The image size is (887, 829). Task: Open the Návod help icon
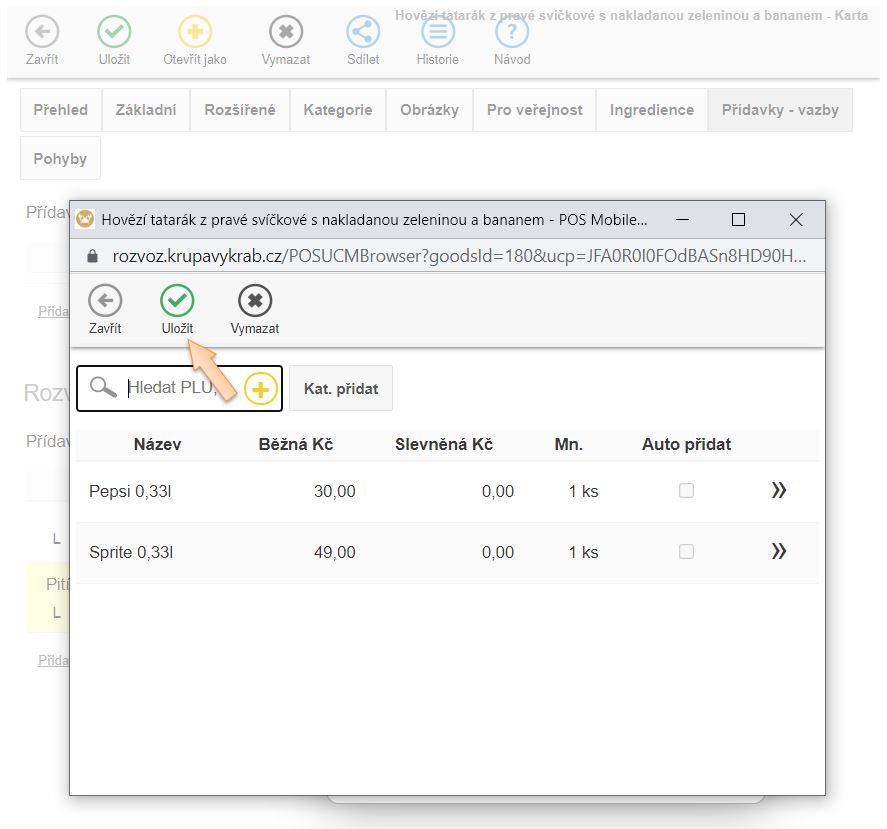(512, 32)
